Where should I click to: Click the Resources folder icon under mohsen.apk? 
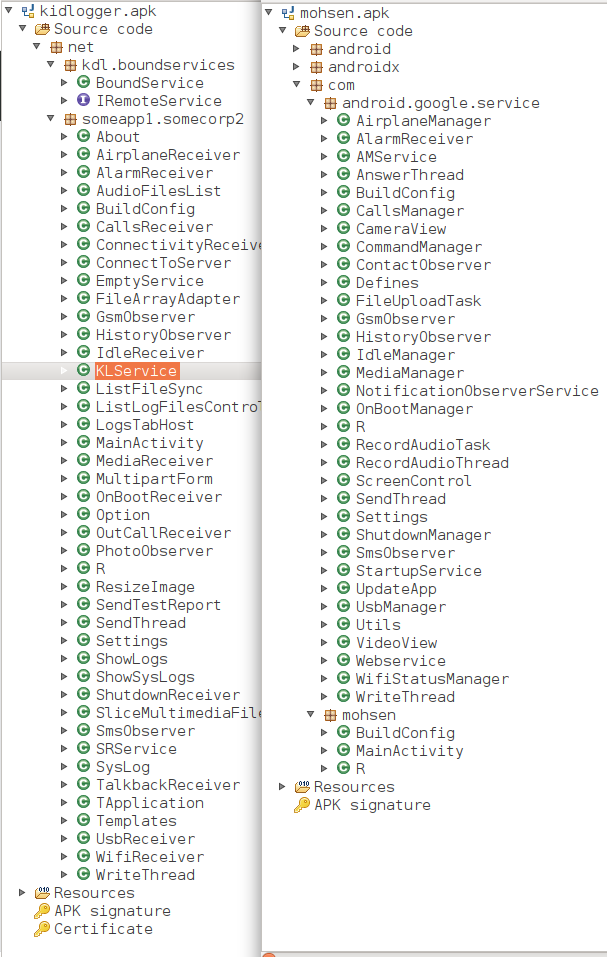pyautogui.click(x=302, y=787)
